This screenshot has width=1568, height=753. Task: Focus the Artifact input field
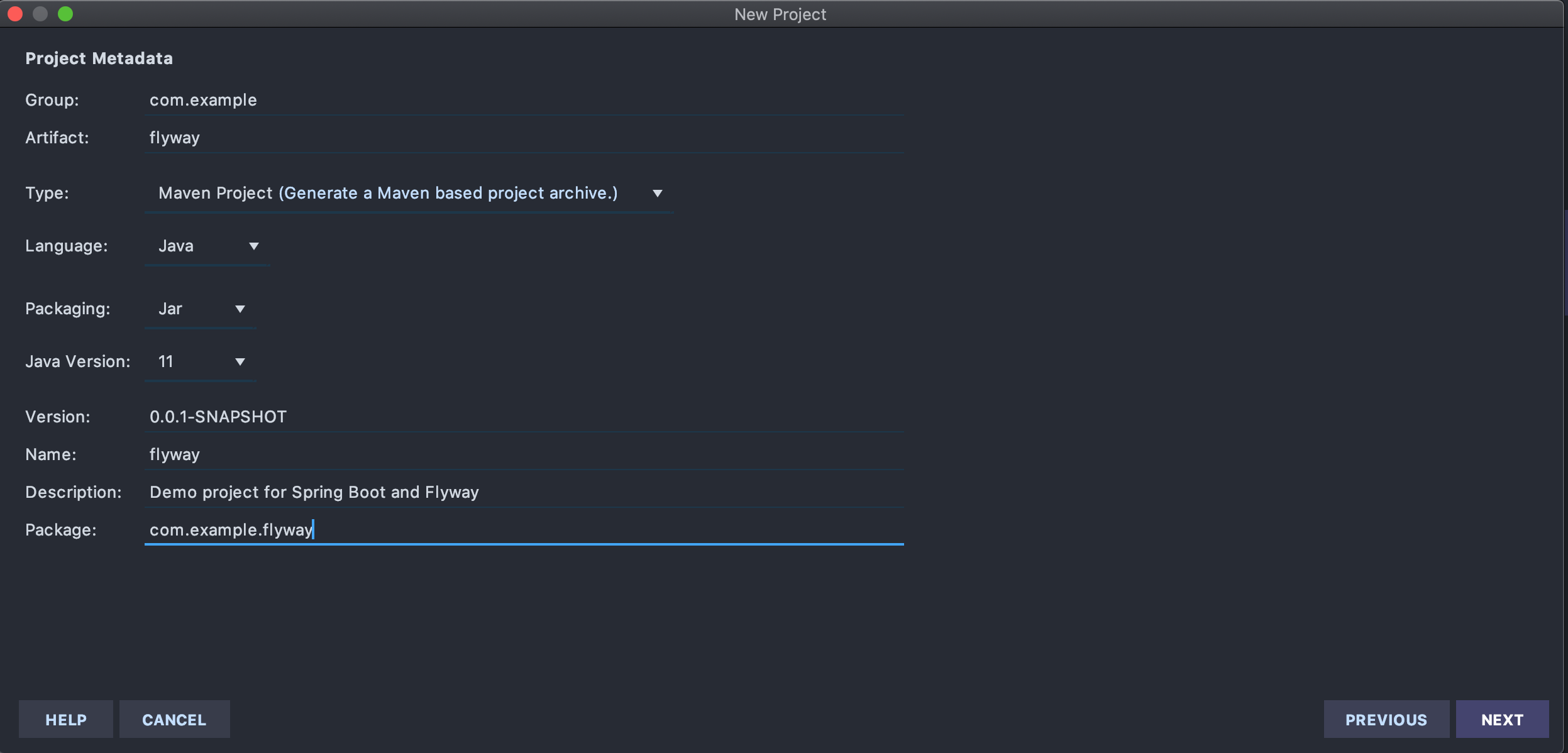[x=523, y=138]
